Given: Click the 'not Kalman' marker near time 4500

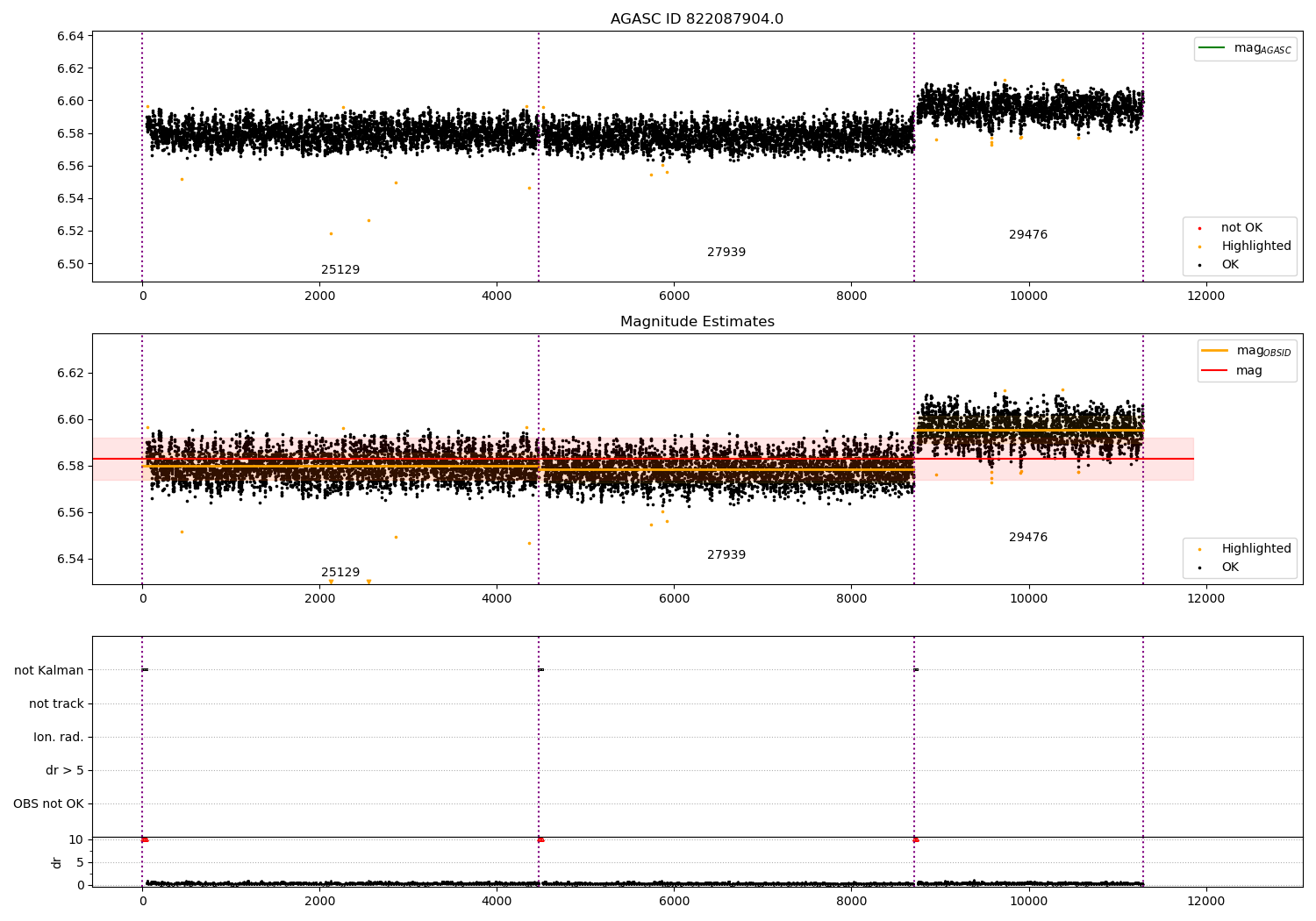Looking at the screenshot, I should 541,670.
